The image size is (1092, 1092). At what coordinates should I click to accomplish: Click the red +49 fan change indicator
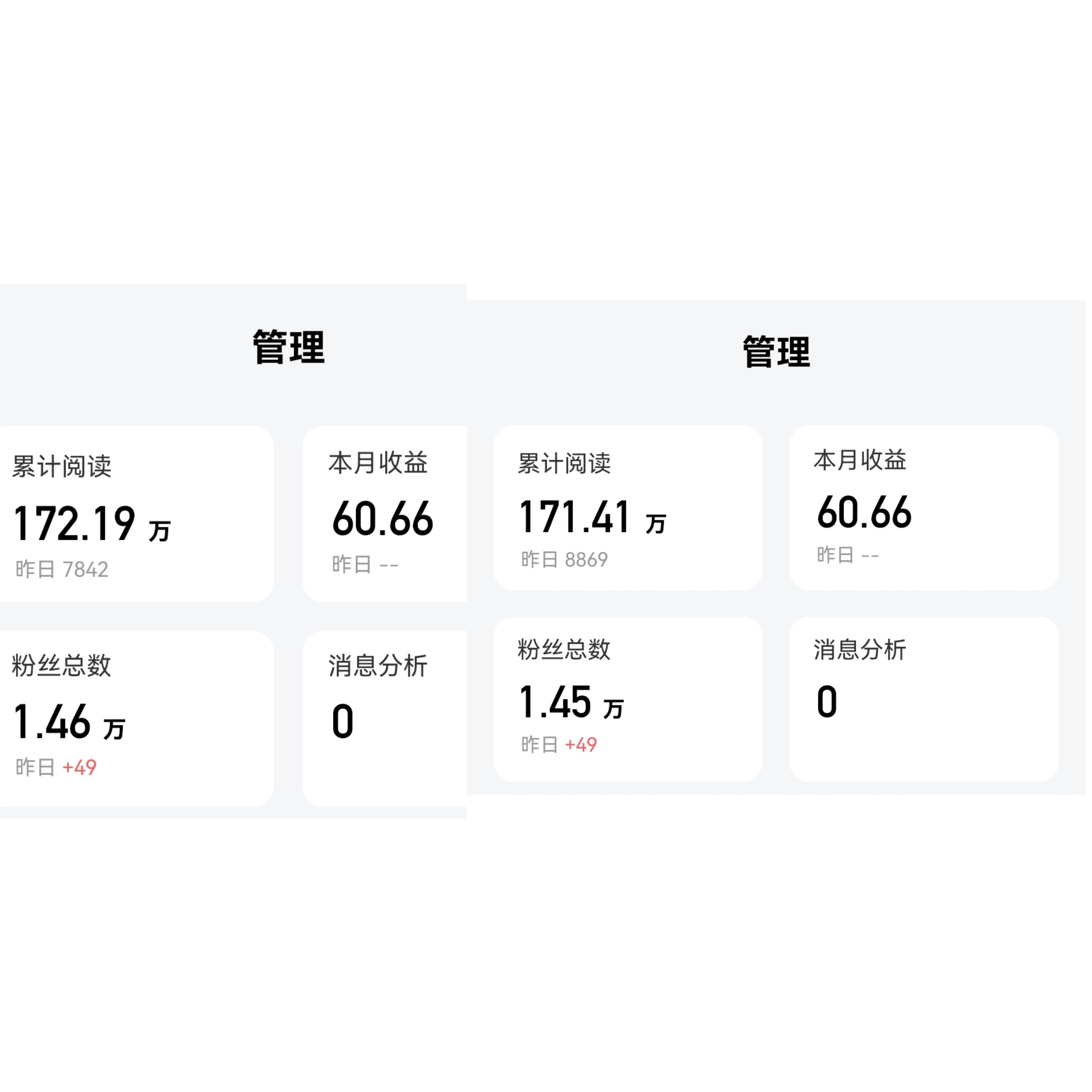click(x=81, y=768)
